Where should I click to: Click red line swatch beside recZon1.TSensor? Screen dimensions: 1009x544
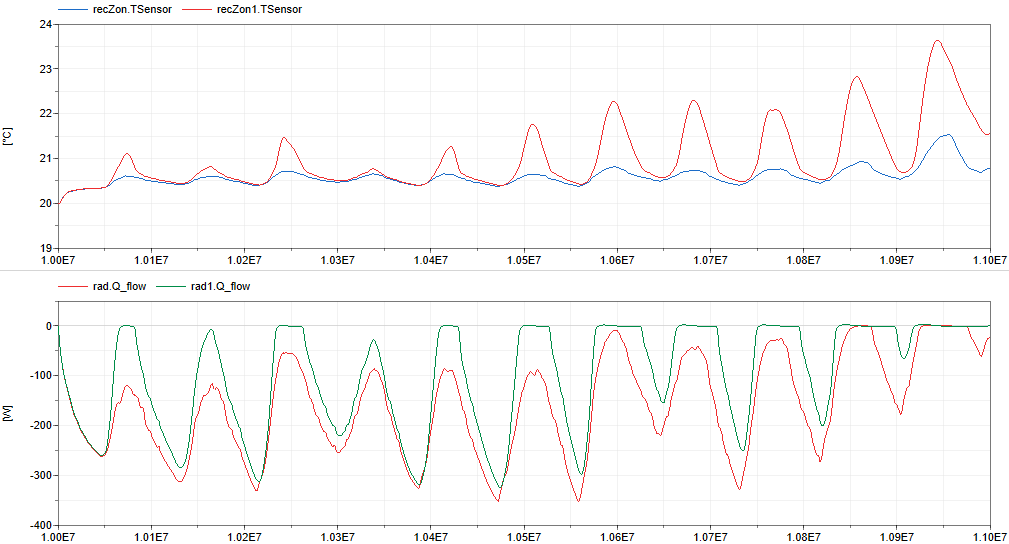point(193,9)
